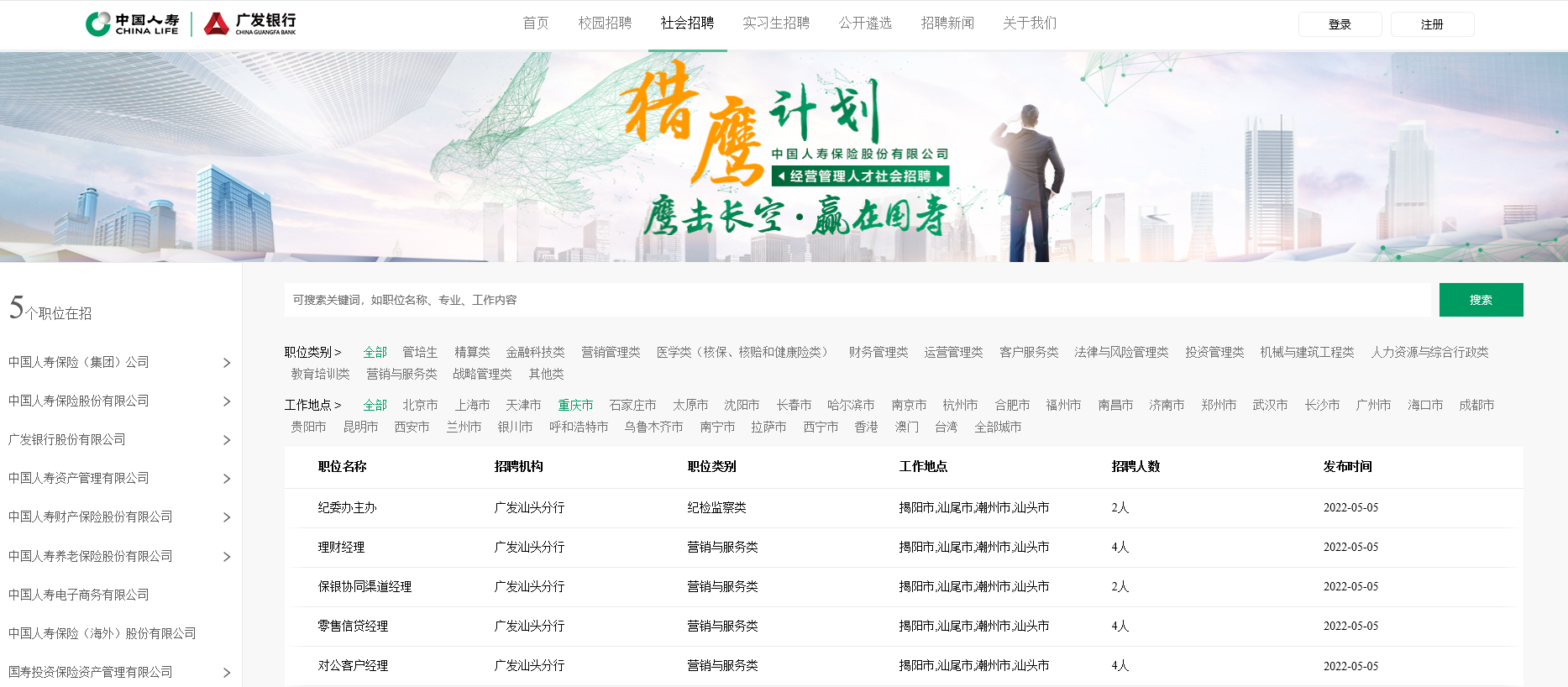Image resolution: width=1568 pixels, height=687 pixels.
Task: Expand 中国人寿保险（集团）公司 chevron
Action: coord(227,363)
